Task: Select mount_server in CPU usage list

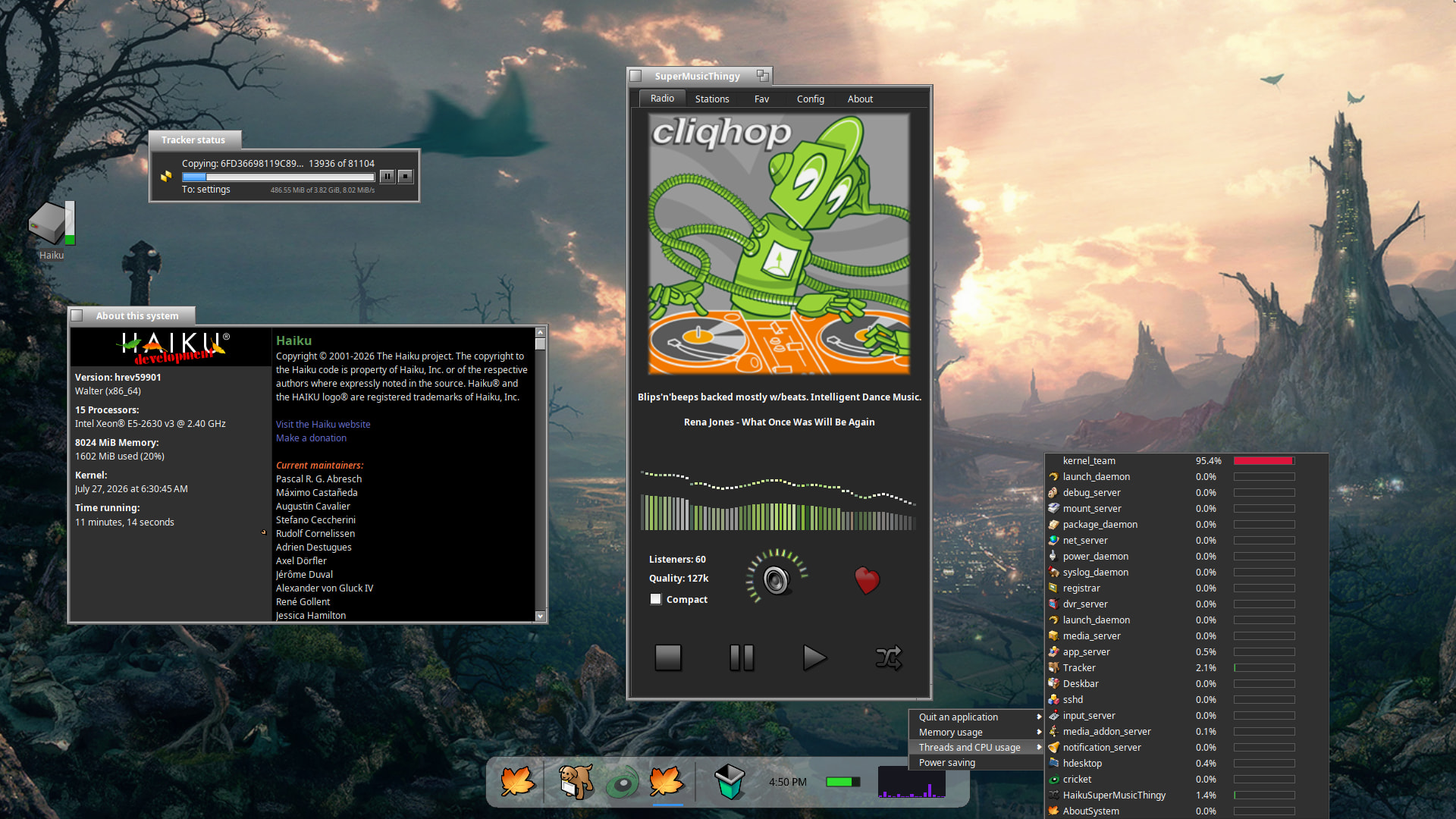Action: [x=1186, y=509]
